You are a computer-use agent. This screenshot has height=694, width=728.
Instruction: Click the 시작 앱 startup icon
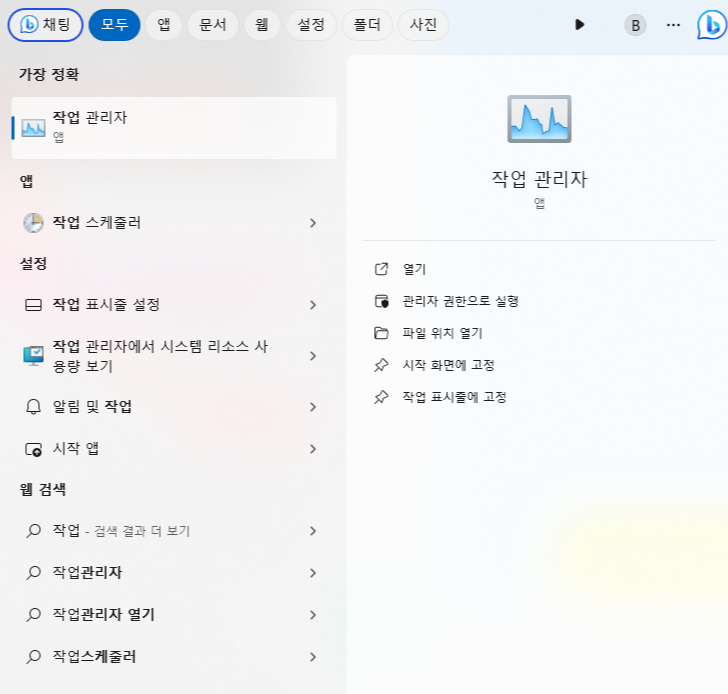pyautogui.click(x=33, y=449)
